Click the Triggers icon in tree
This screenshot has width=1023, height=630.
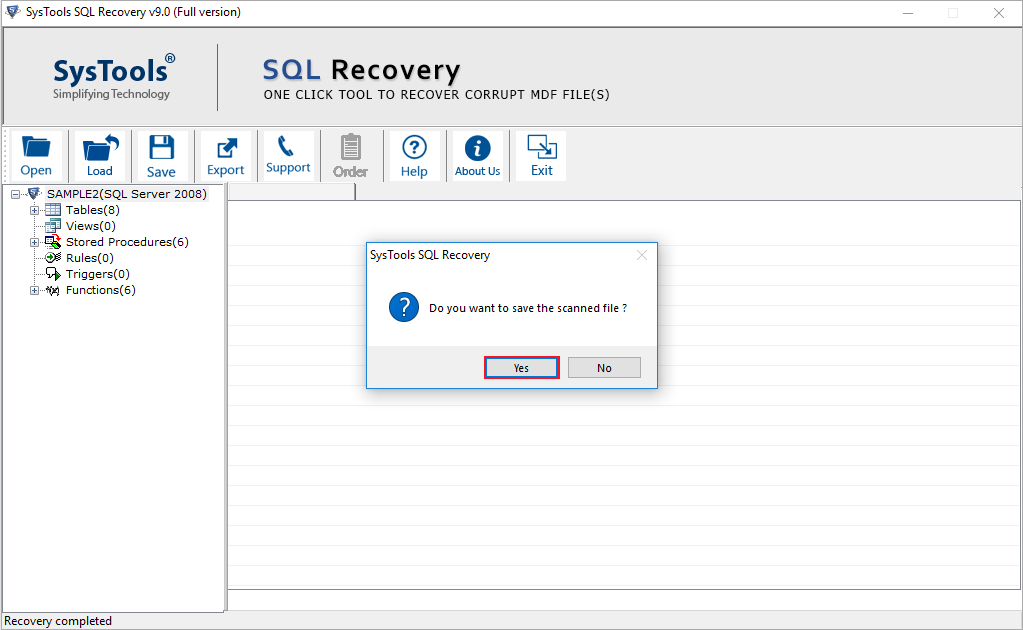coord(53,274)
